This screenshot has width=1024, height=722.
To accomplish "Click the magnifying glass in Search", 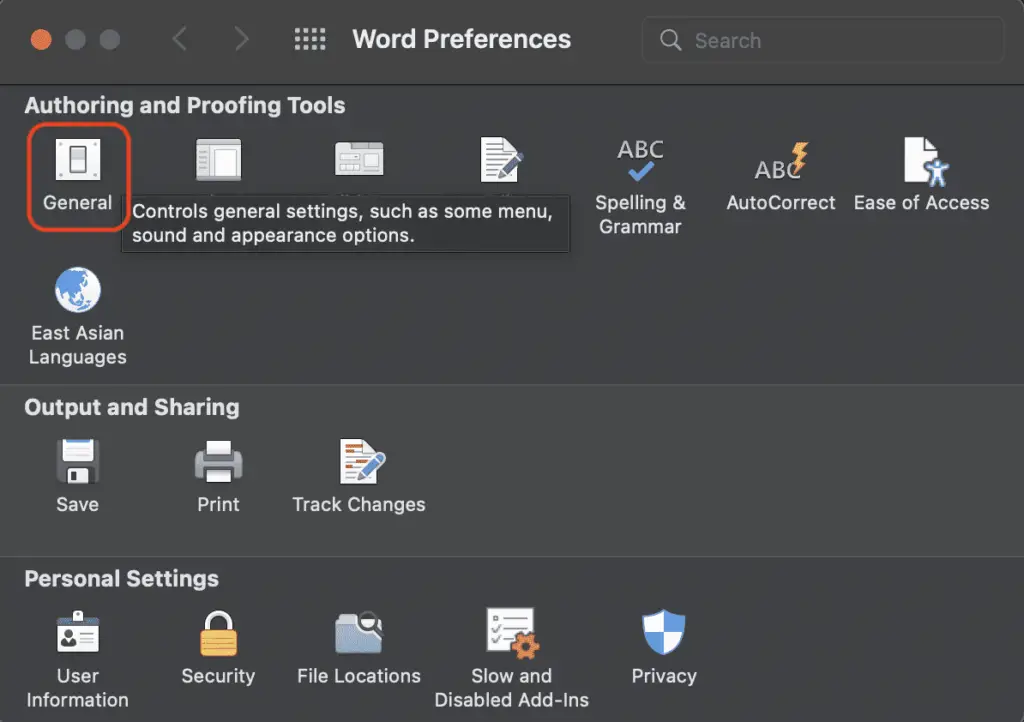I will coord(670,40).
